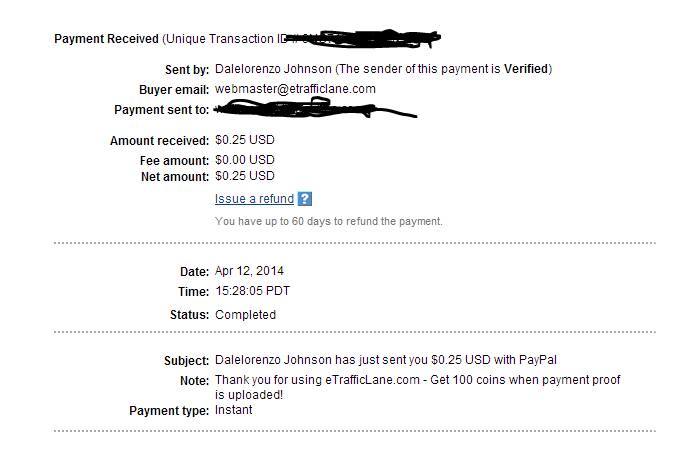This screenshot has width=678, height=460.
Task: Click the date Apr 12, 2014
Action: tap(249, 271)
